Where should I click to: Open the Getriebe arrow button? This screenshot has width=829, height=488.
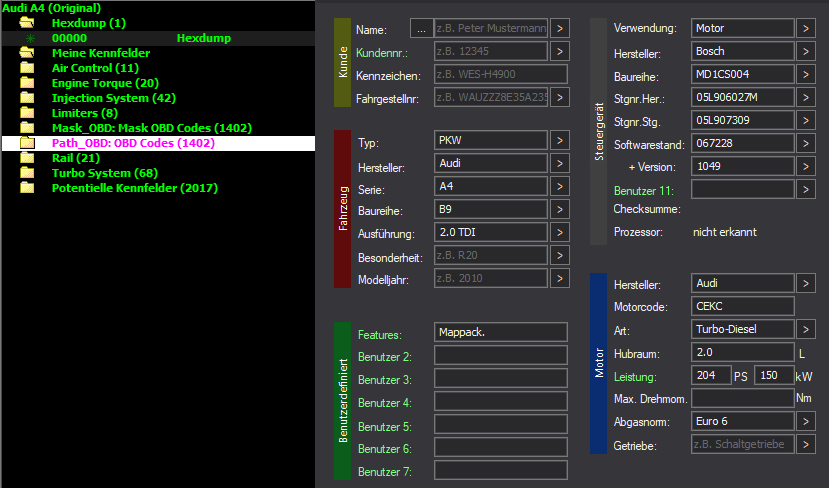coord(806,444)
